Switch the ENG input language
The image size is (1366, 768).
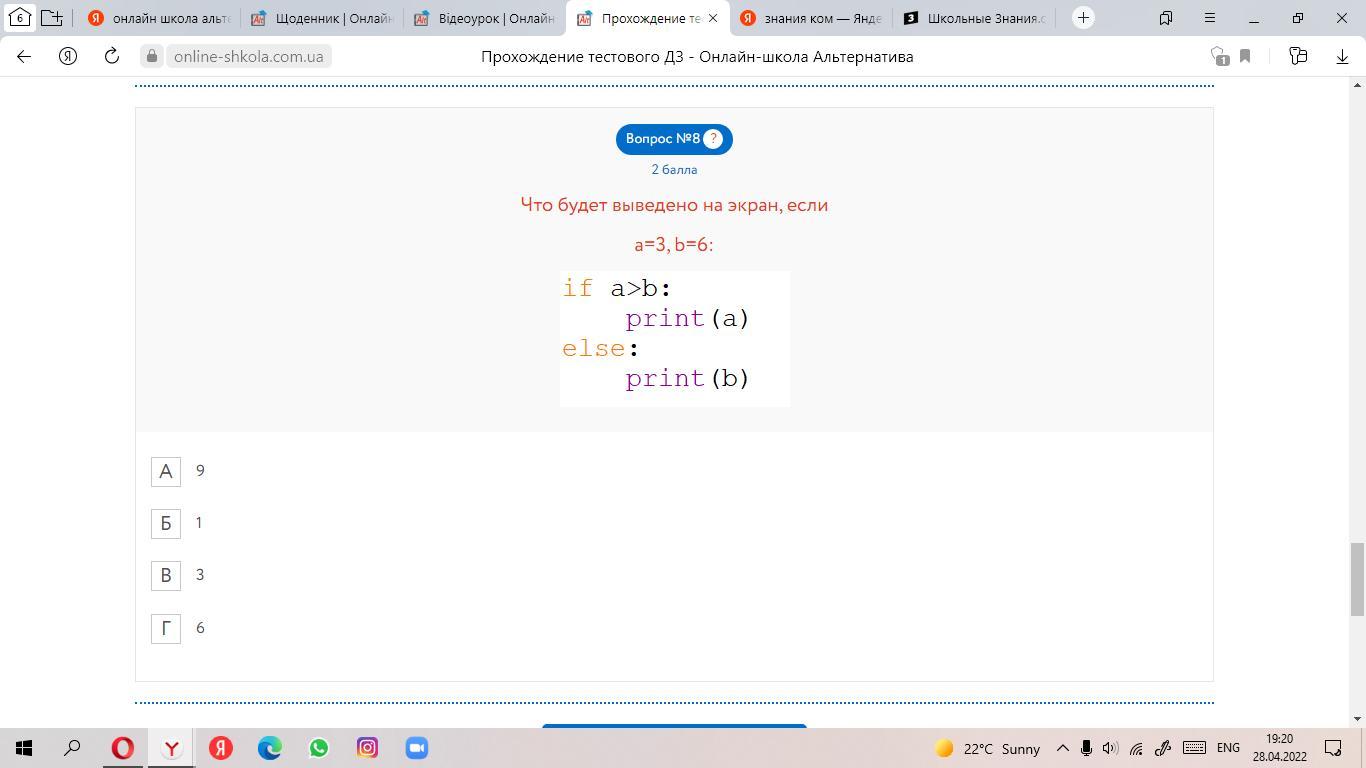pyautogui.click(x=1228, y=748)
